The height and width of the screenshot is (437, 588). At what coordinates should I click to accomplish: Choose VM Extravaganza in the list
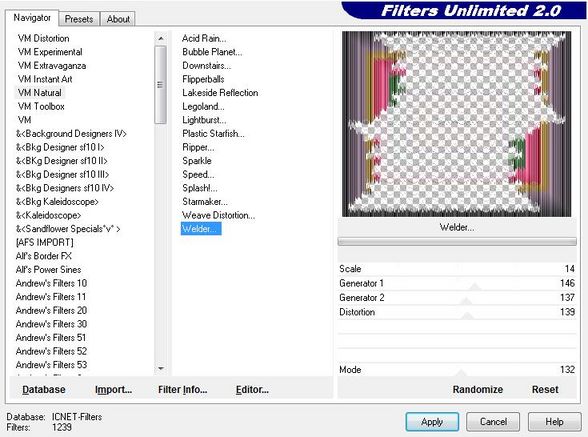(x=52, y=66)
